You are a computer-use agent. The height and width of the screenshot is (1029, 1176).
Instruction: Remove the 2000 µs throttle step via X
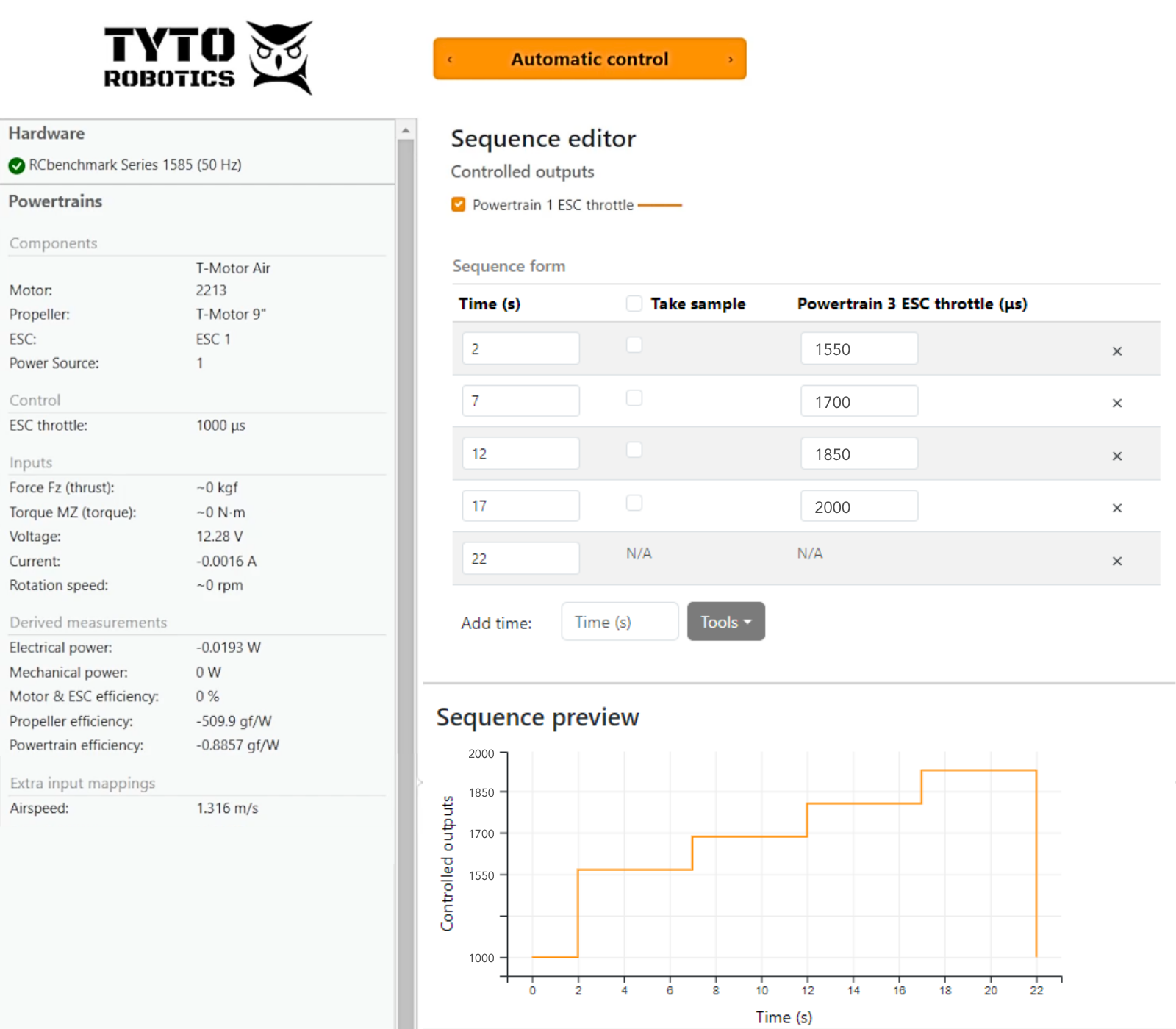pyautogui.click(x=1116, y=508)
